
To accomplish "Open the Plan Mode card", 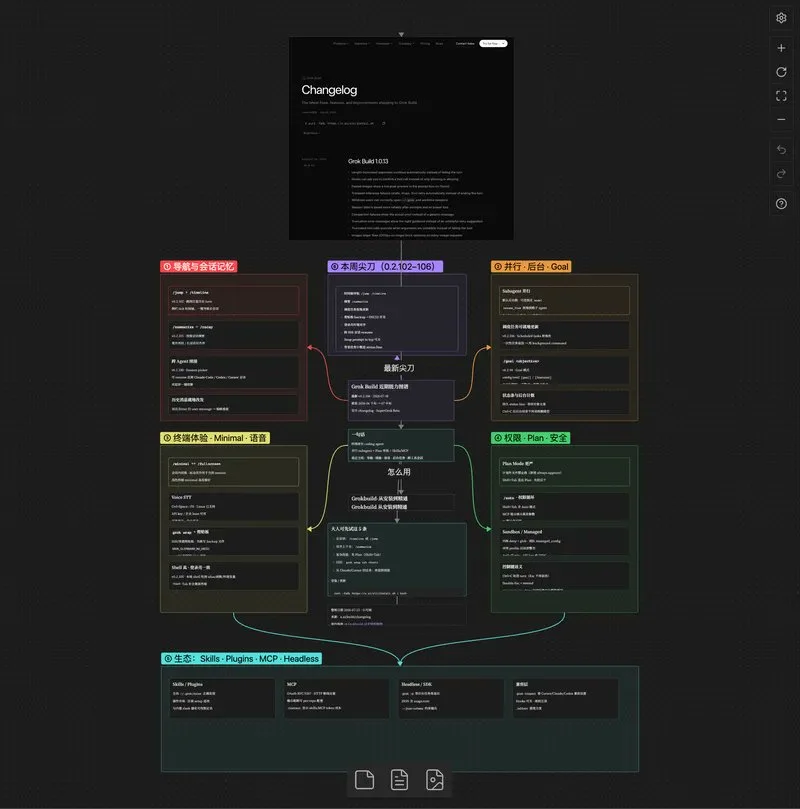I will [x=564, y=472].
